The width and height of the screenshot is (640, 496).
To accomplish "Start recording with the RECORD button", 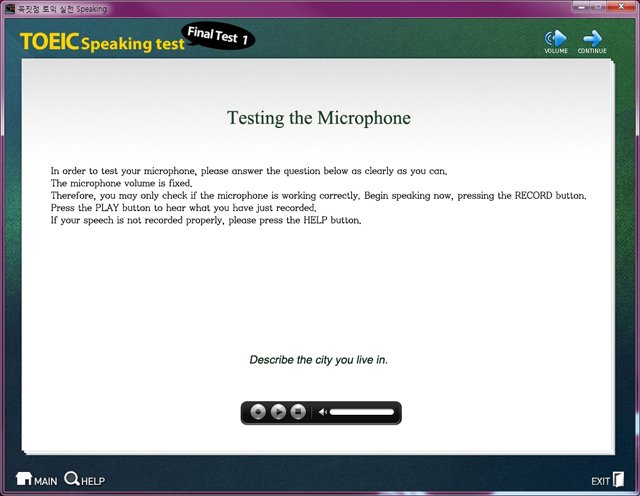I will 258,412.
